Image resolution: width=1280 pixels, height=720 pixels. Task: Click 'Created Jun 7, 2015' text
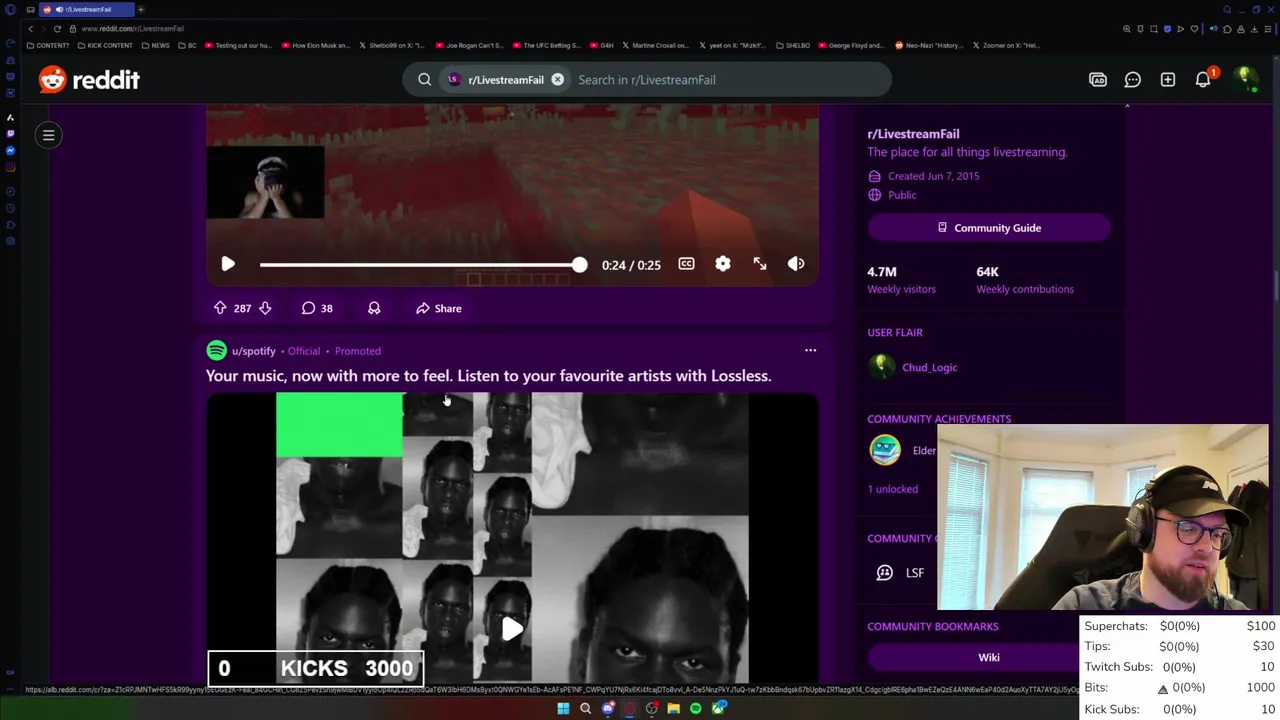click(x=933, y=176)
